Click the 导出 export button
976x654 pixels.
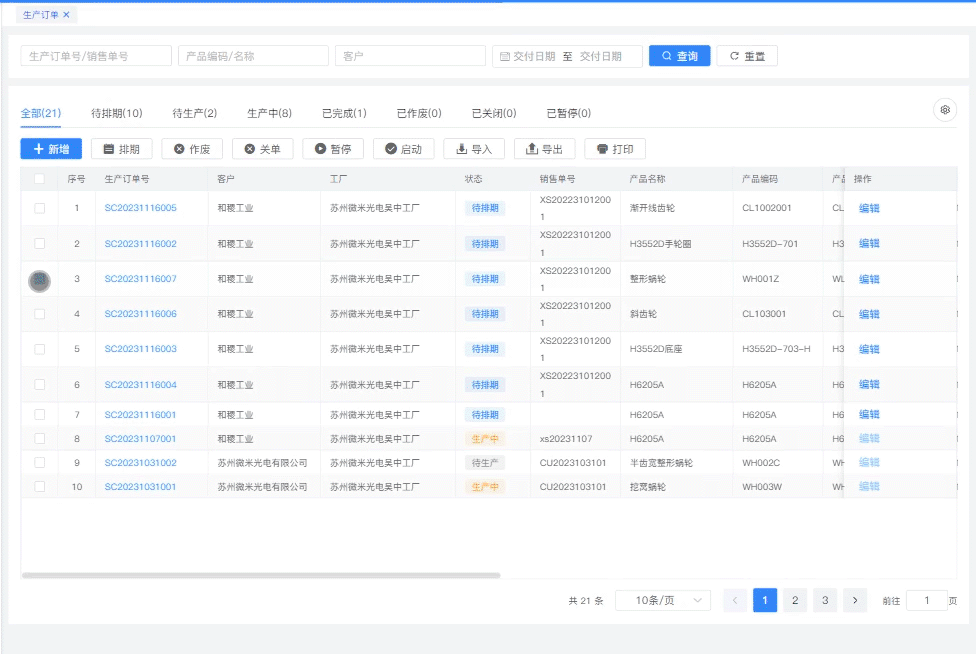click(544, 149)
